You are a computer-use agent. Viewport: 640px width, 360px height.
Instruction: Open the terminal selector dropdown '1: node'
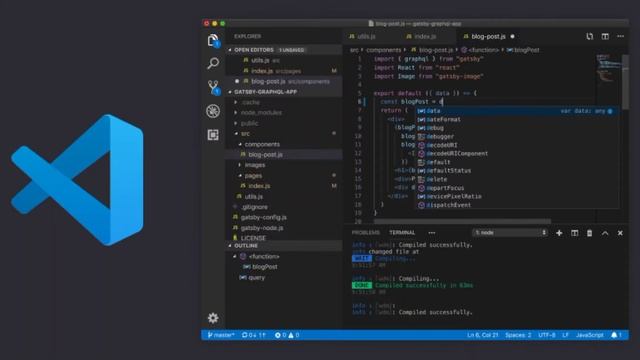pos(510,233)
